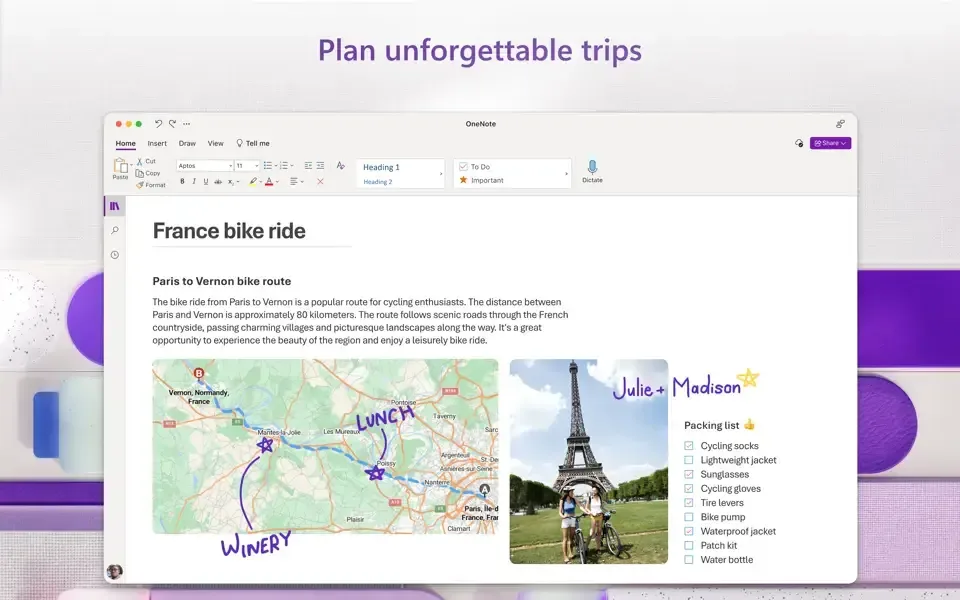Open recent notes clock icon

[114, 255]
